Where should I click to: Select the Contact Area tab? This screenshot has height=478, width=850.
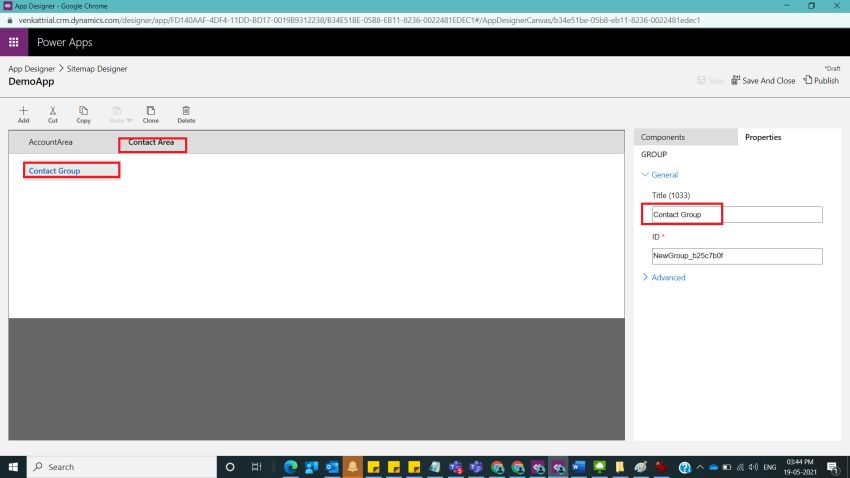[151, 143]
